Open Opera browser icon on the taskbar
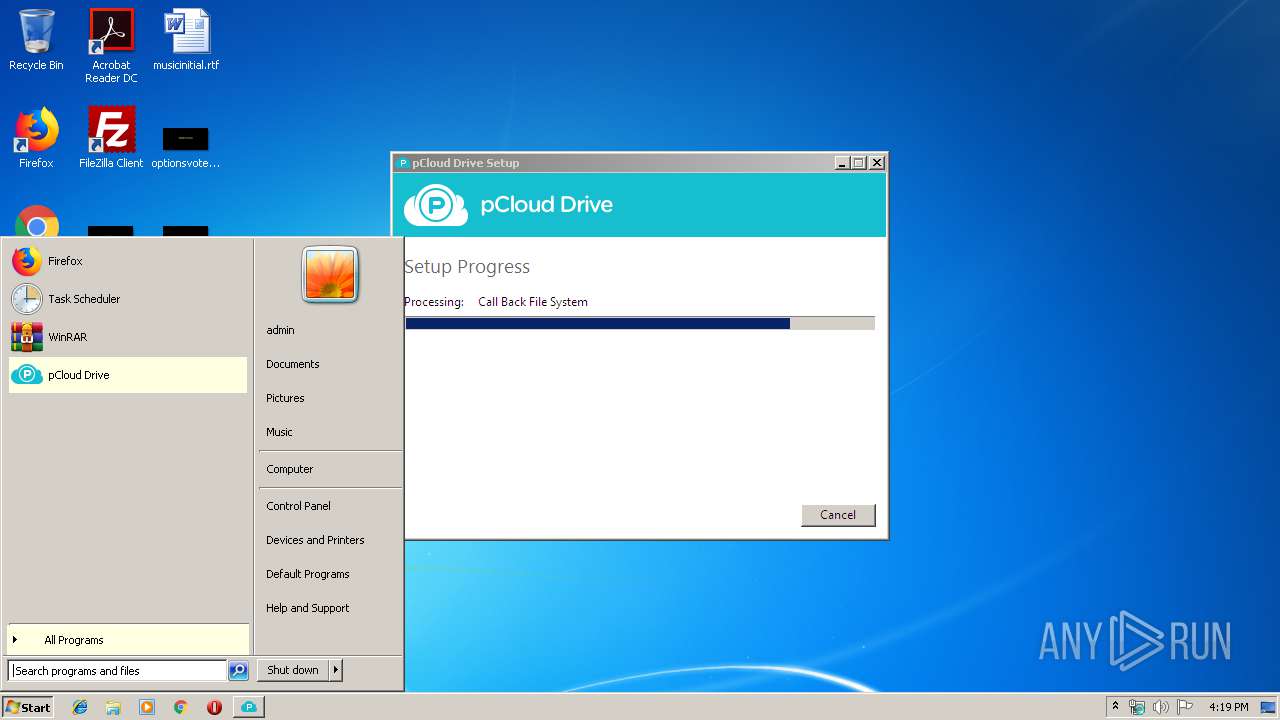 coord(214,707)
